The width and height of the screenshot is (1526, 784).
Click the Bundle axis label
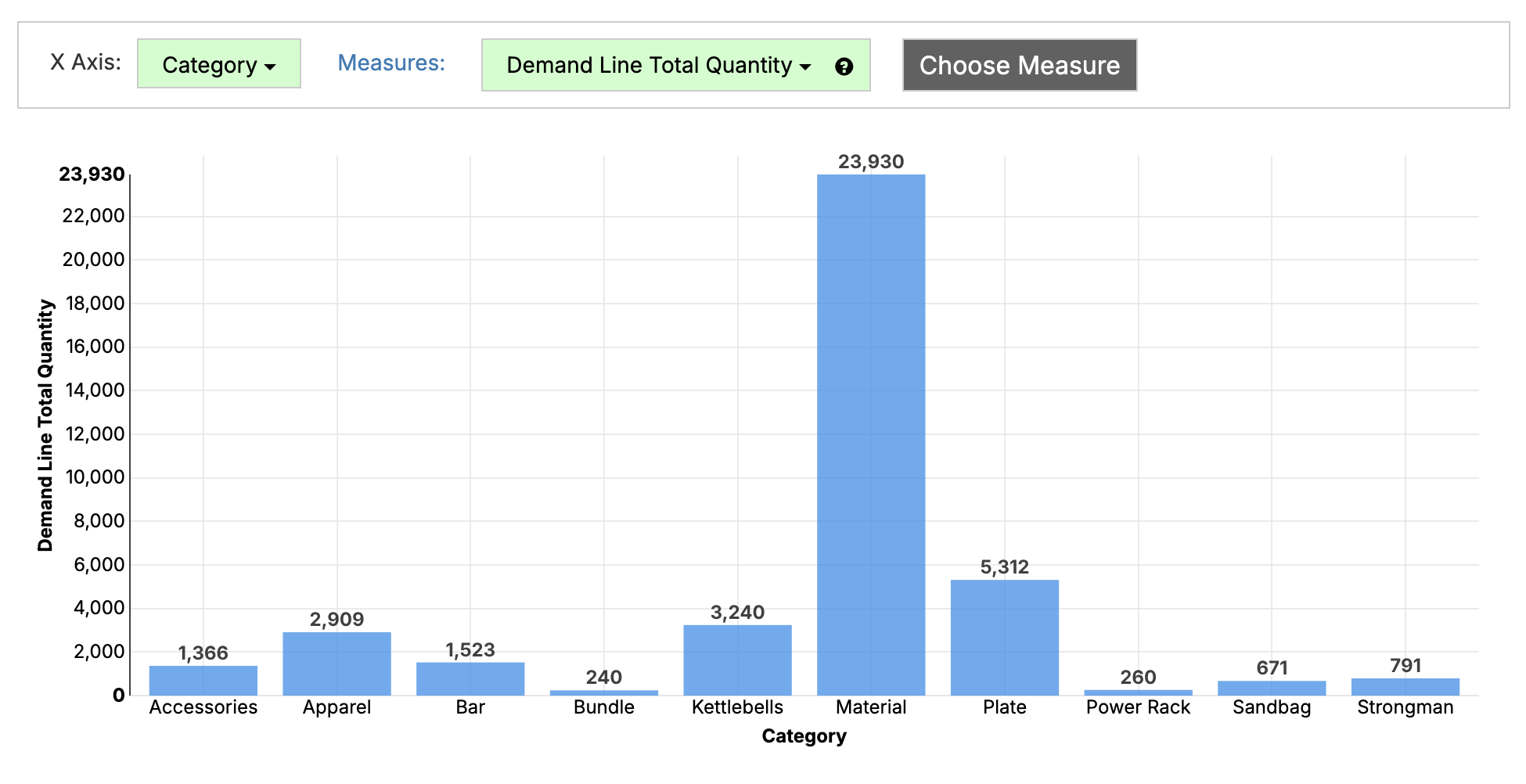click(x=603, y=707)
